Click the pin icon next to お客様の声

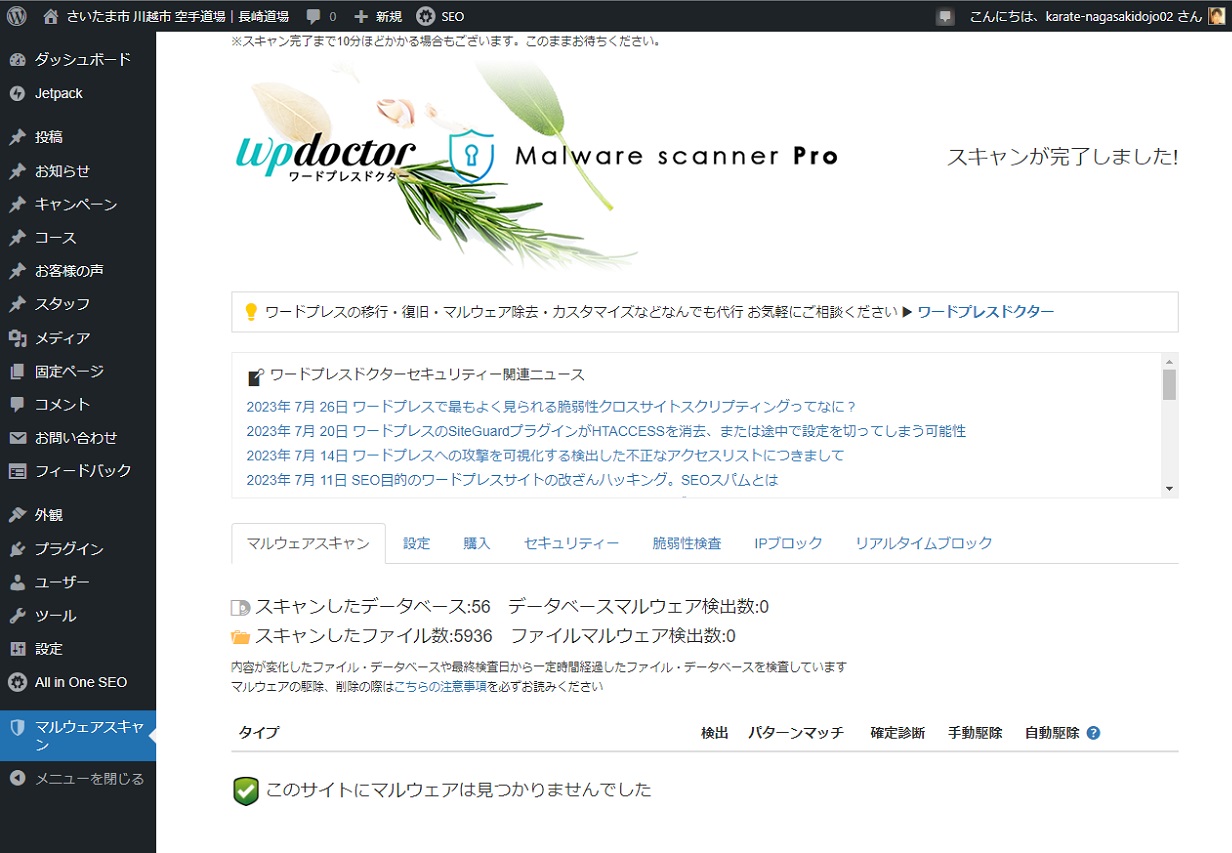coord(17,271)
